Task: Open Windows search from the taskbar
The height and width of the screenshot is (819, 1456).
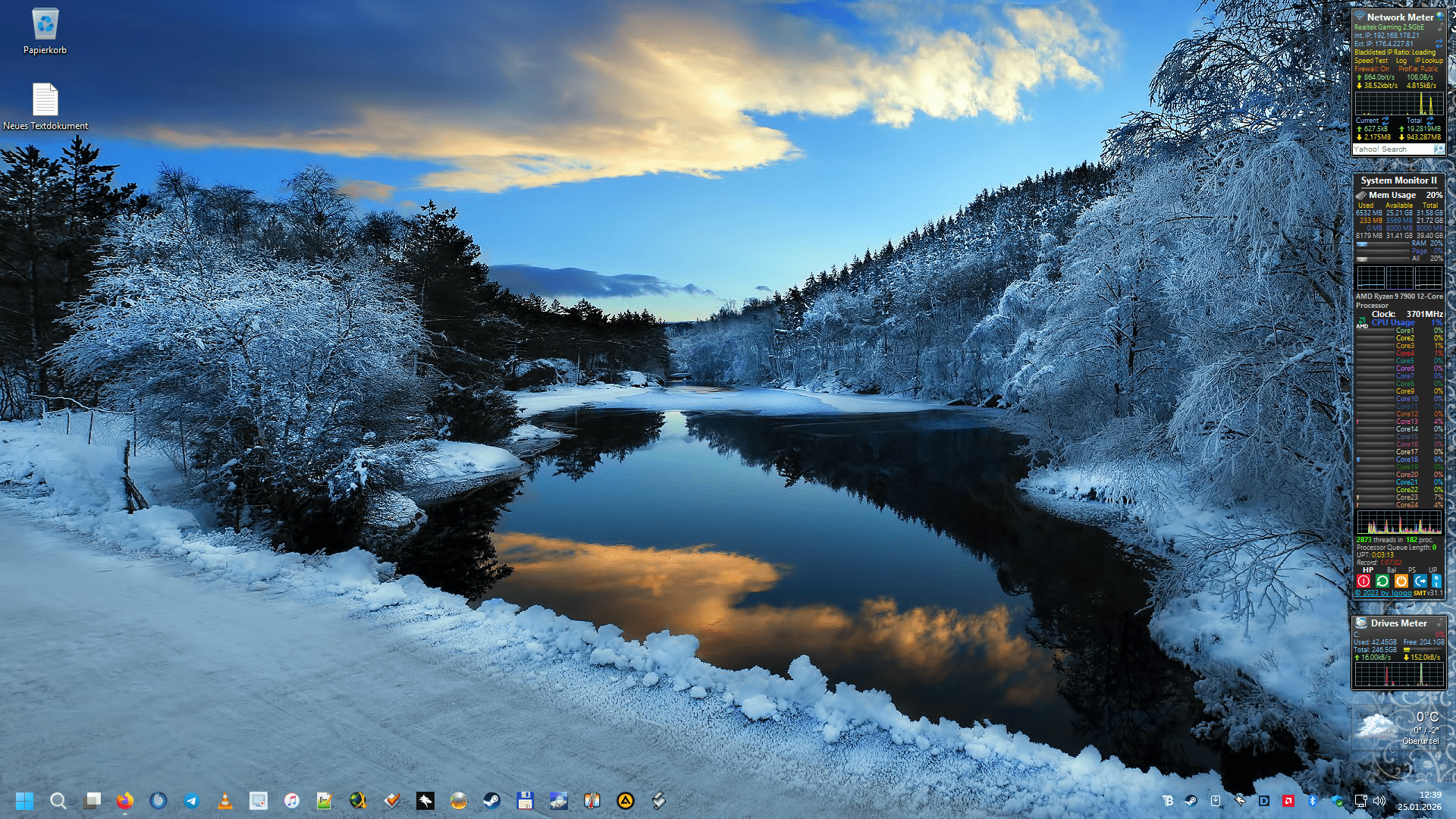Action: (58, 801)
